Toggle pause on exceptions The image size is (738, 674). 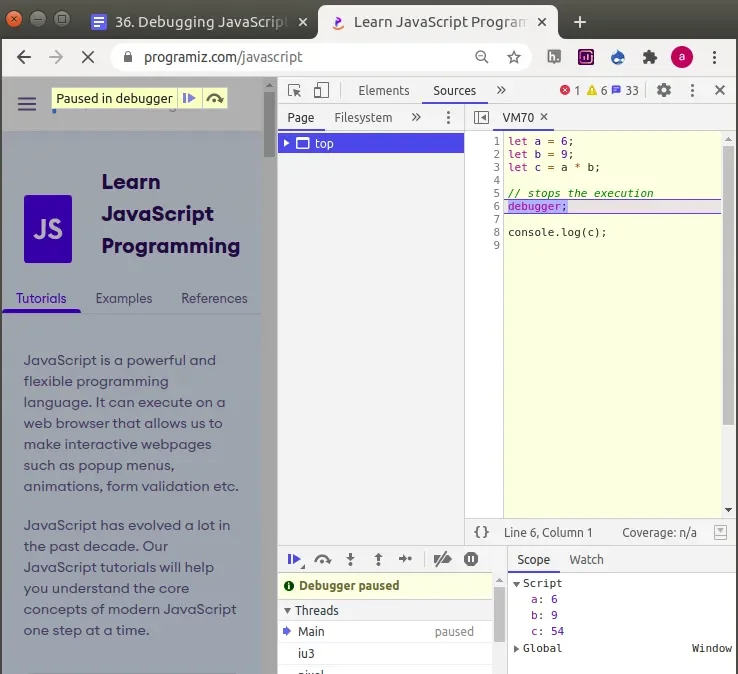click(471, 559)
